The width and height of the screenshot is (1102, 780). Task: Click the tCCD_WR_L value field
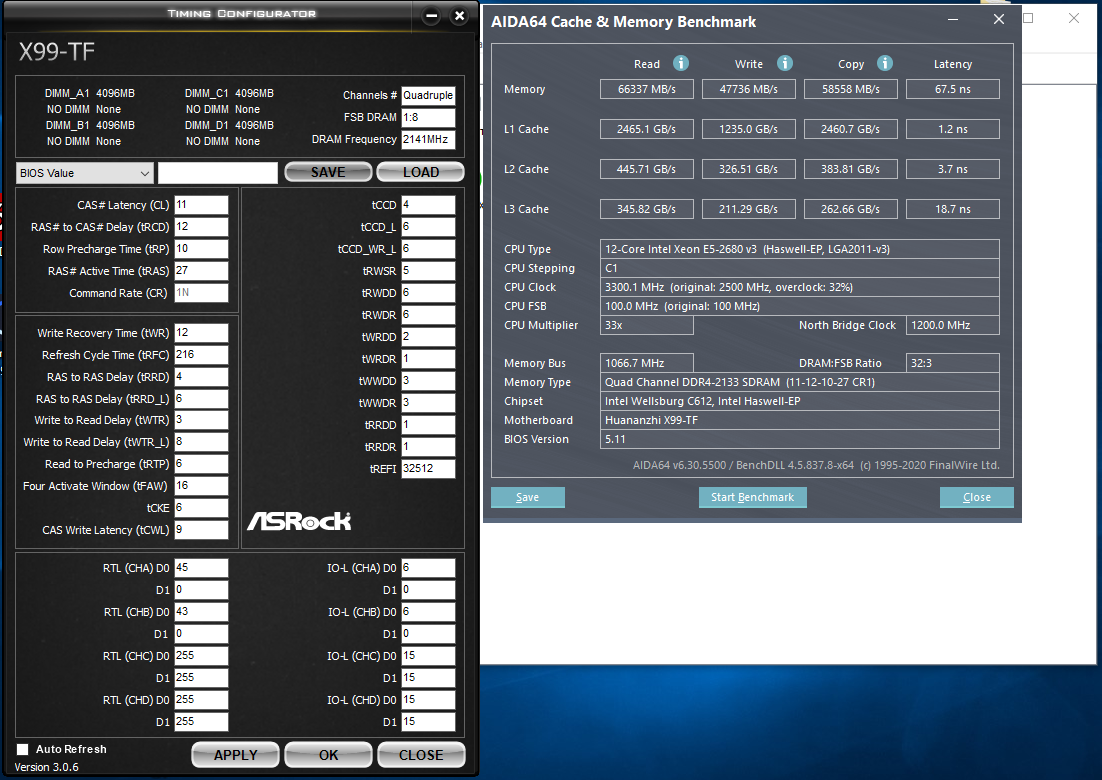pyautogui.click(x=428, y=249)
